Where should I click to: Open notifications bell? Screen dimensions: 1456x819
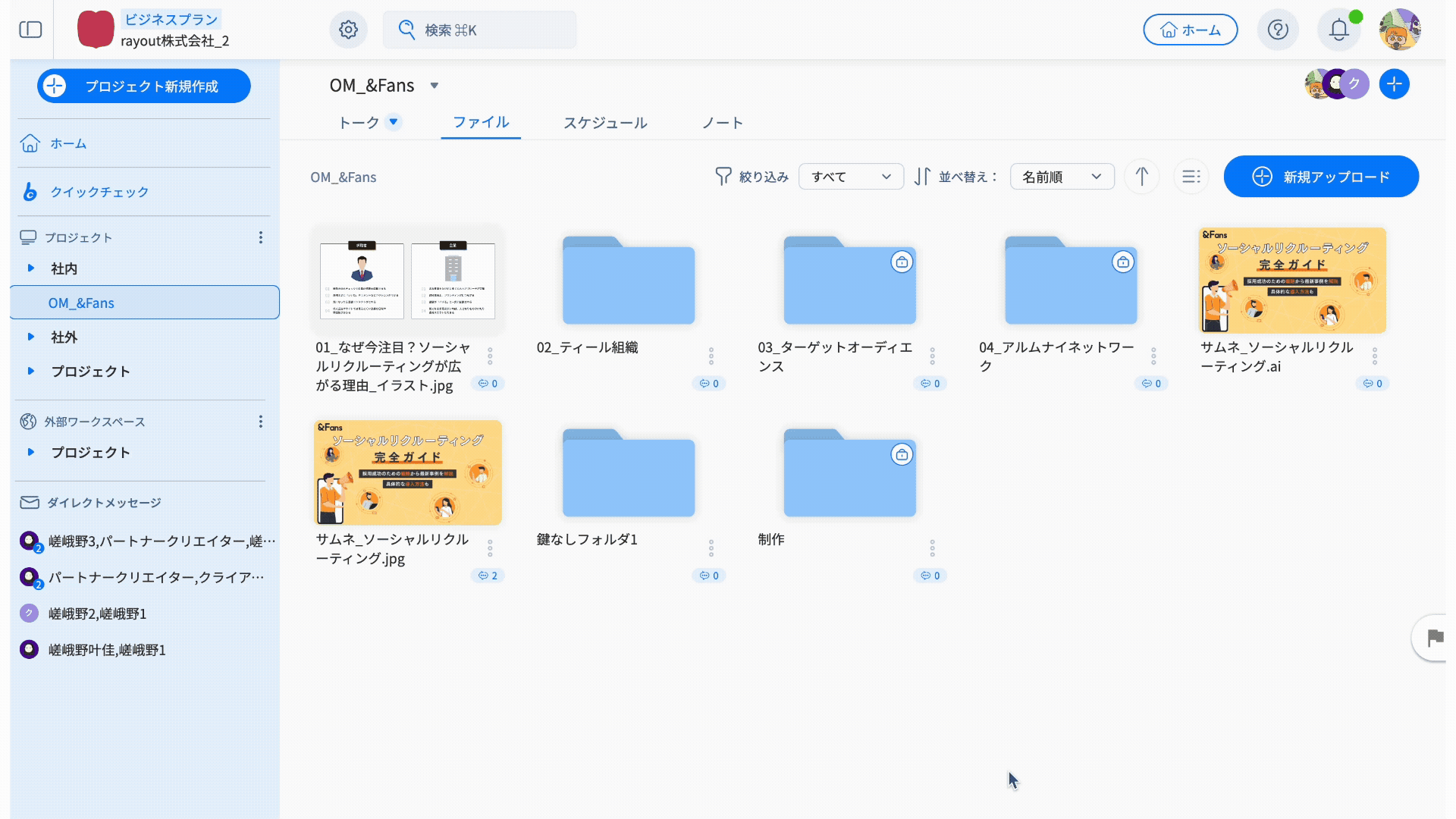[x=1338, y=30]
